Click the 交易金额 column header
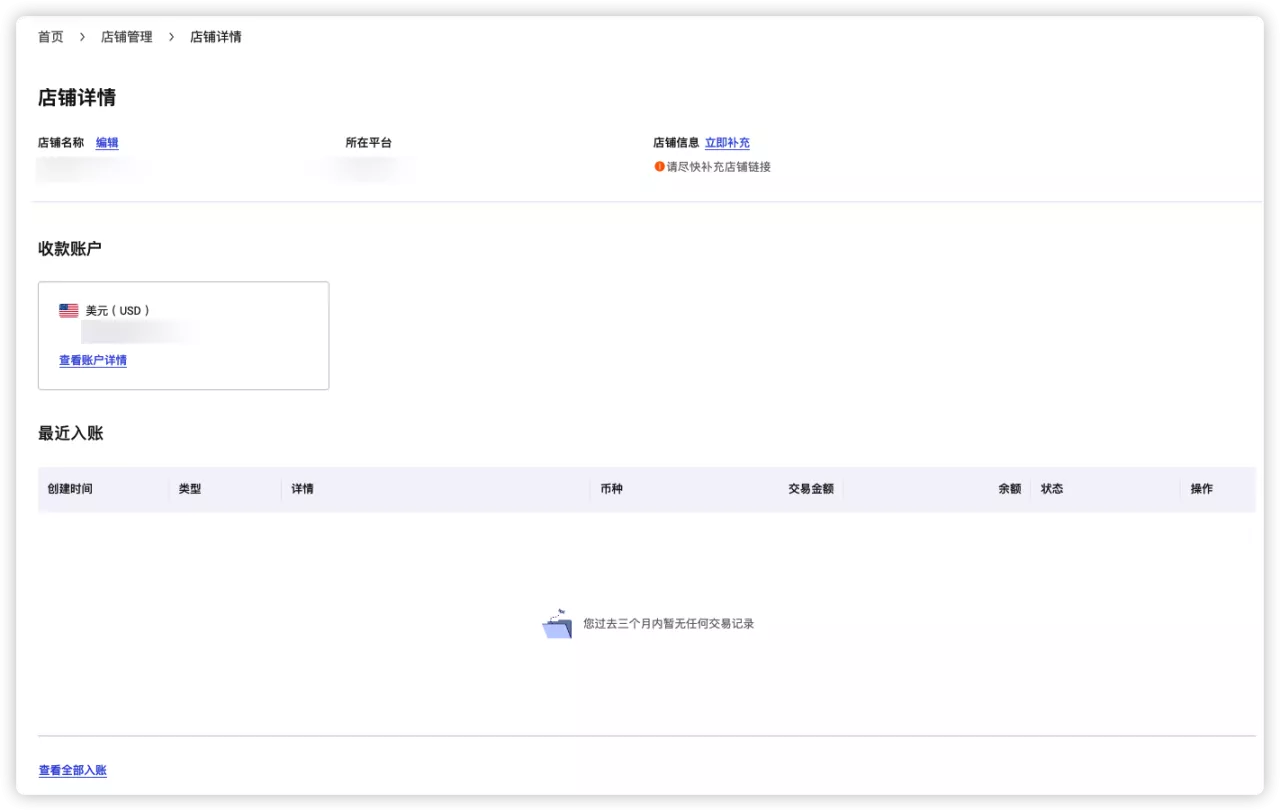Viewport: 1280px width, 811px height. tap(810, 489)
